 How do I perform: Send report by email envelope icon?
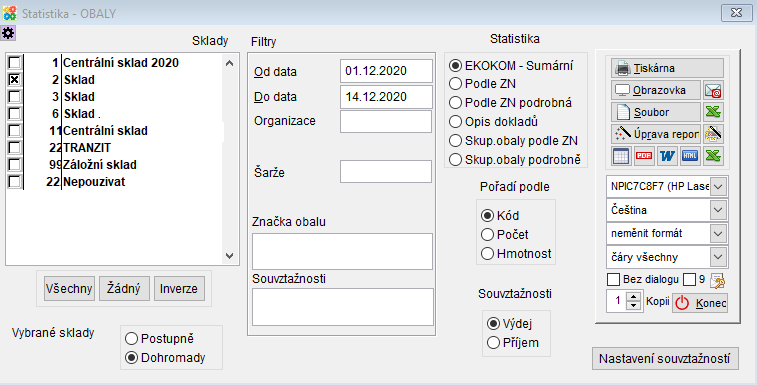pos(713,90)
